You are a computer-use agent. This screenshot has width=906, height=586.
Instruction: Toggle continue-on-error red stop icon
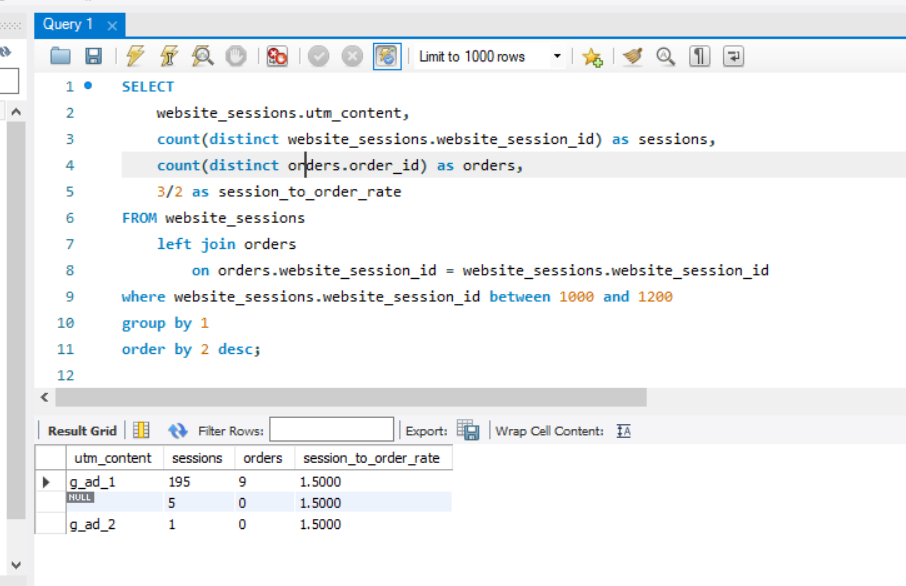click(277, 56)
